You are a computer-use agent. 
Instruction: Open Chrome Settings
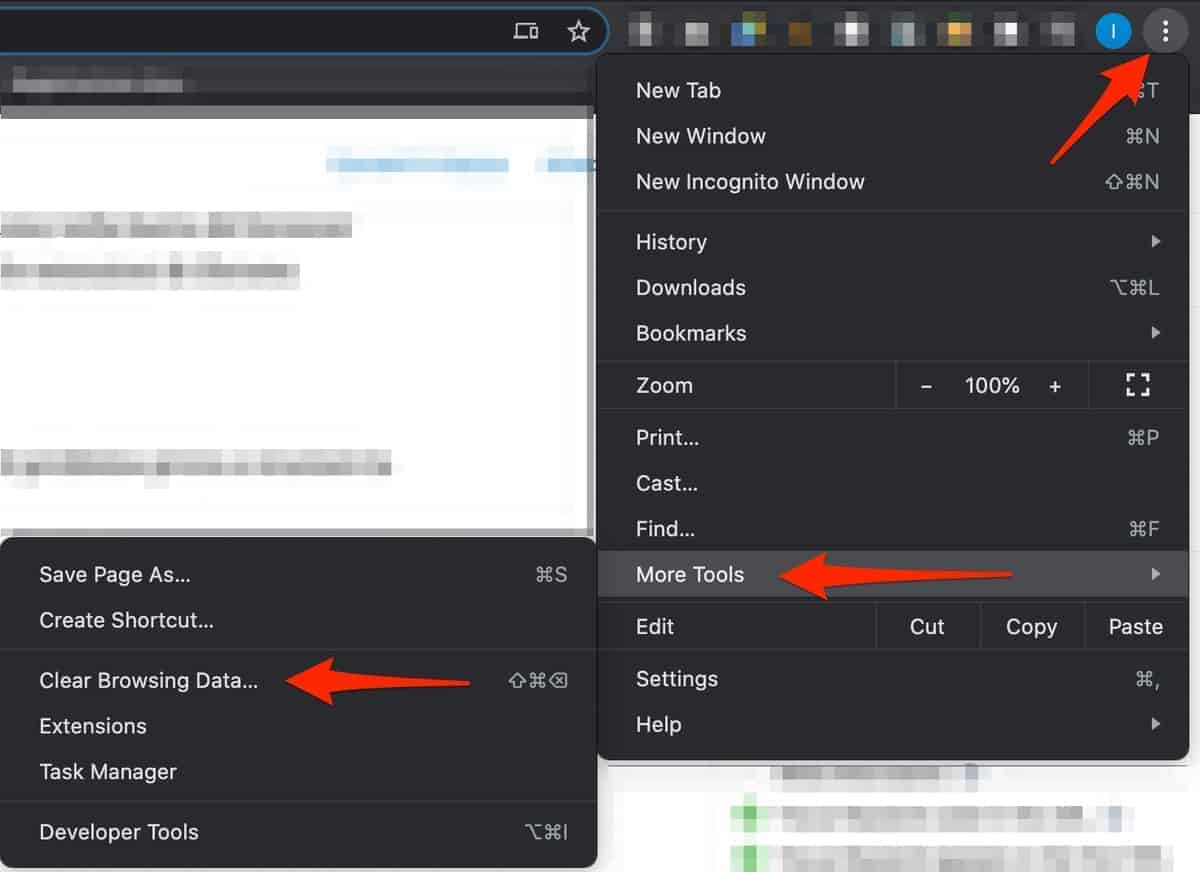(x=677, y=679)
